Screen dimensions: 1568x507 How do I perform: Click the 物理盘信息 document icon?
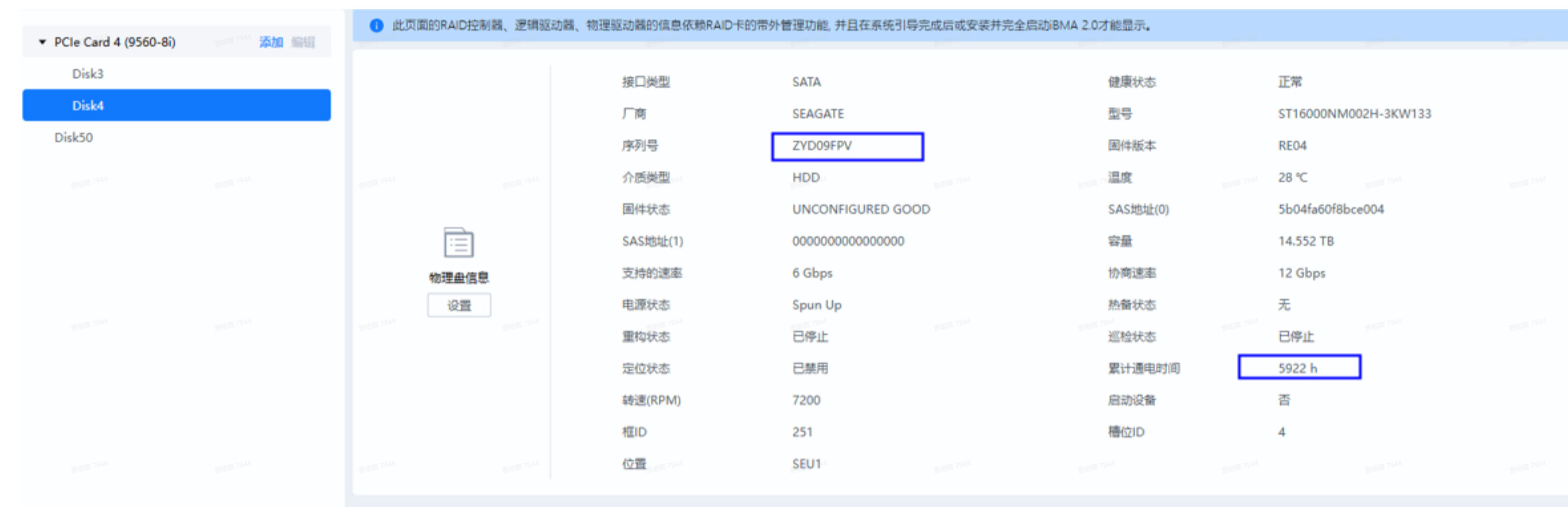click(459, 243)
